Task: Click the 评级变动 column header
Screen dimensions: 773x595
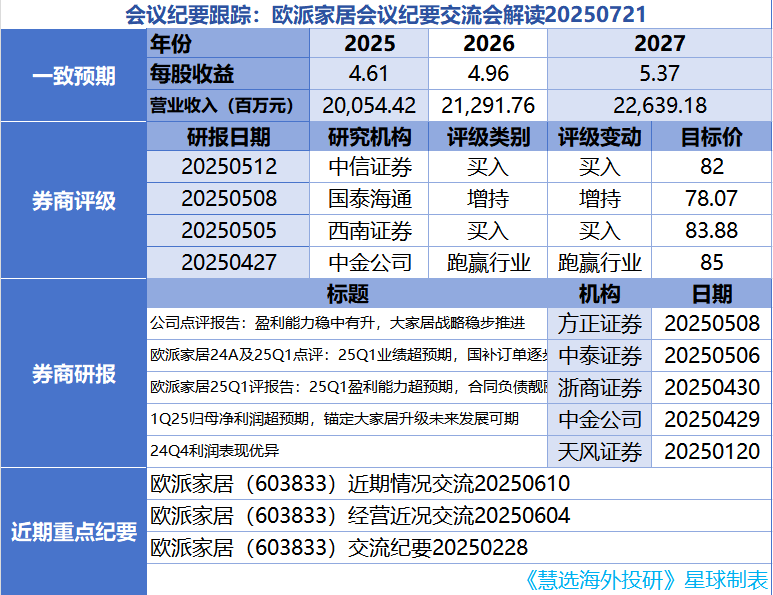Action: [x=599, y=137]
